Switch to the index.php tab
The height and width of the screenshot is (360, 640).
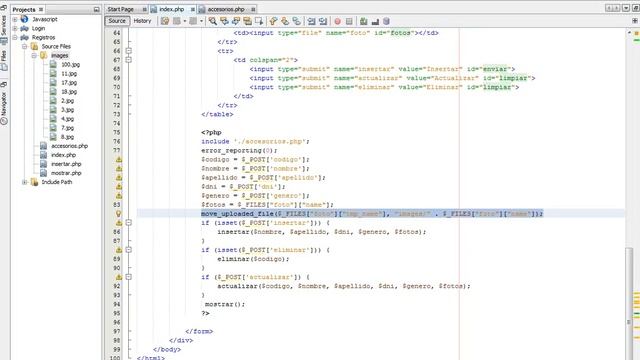coord(171,9)
